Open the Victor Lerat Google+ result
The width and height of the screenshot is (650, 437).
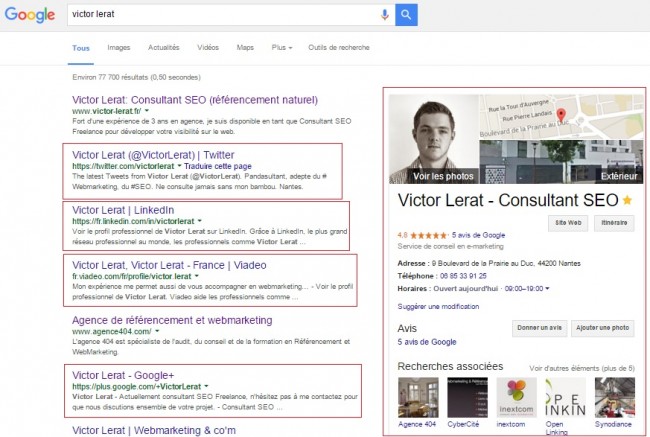pos(123,376)
